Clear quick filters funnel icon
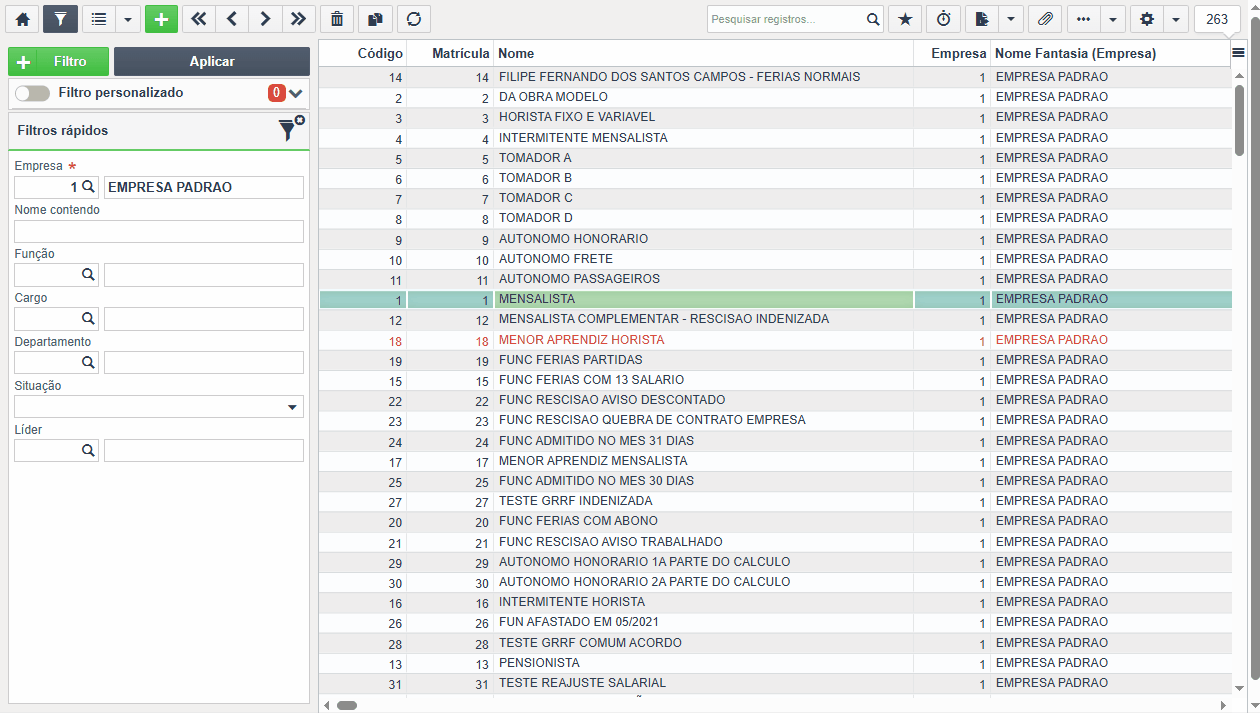This screenshot has width=1260, height=713. coord(291,128)
